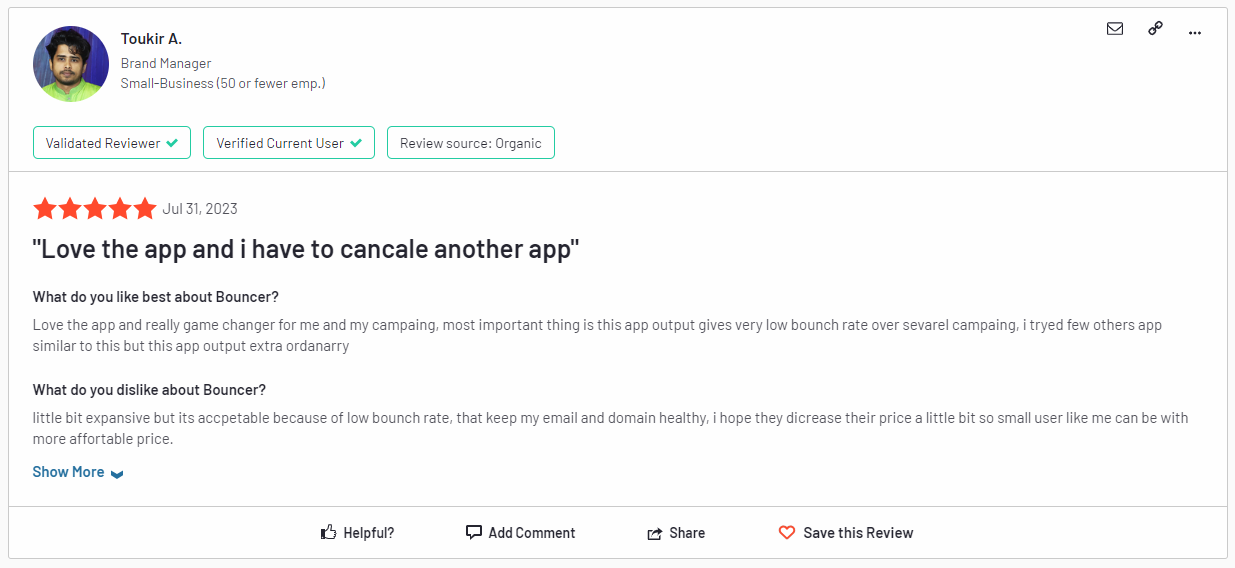Click the Small-Business company size link
Screen dimensions: 1235x568
(x=223, y=83)
